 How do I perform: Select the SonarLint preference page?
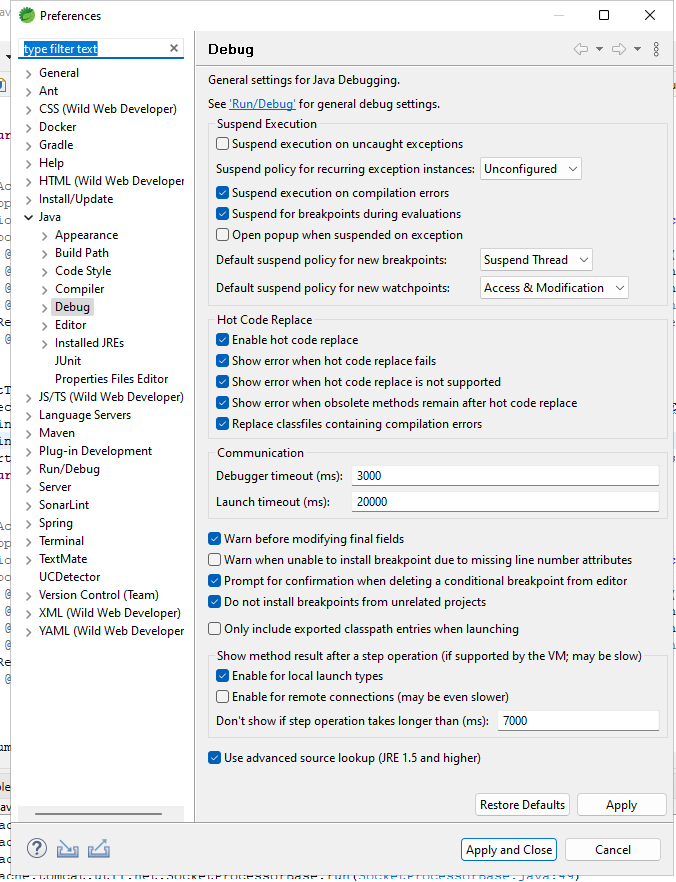(64, 505)
